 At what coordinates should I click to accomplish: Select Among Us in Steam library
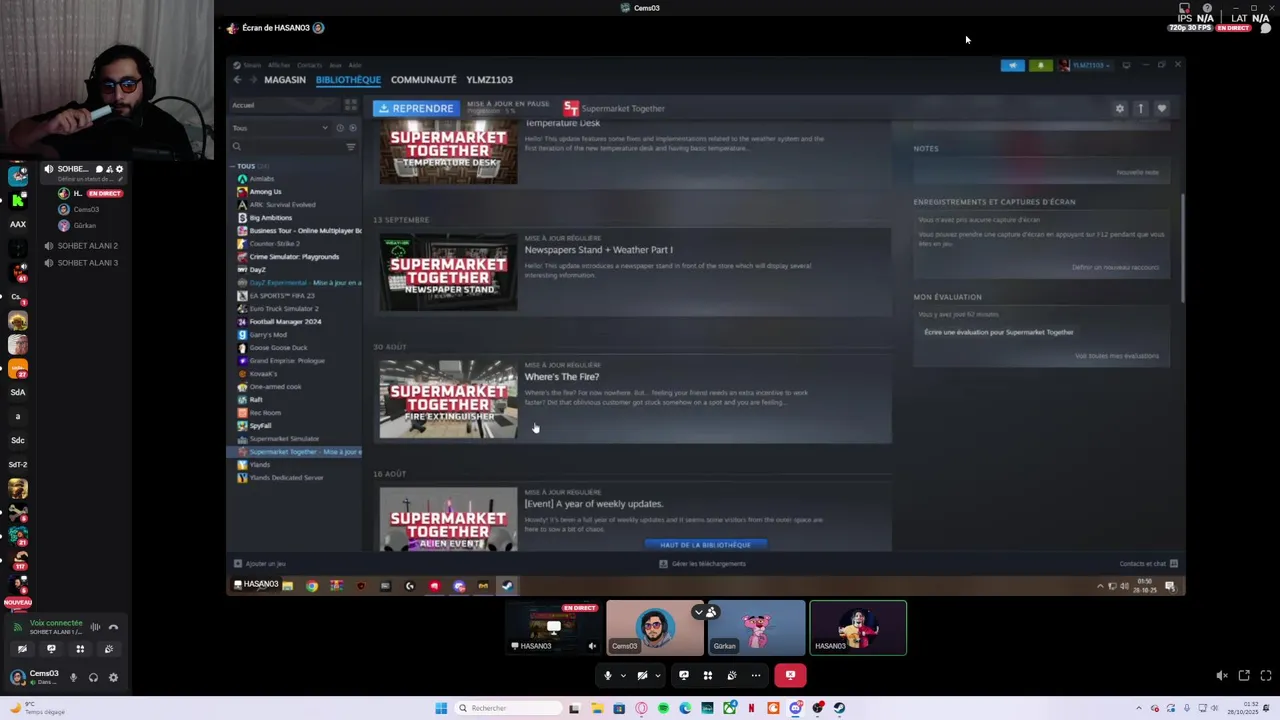tap(265, 192)
